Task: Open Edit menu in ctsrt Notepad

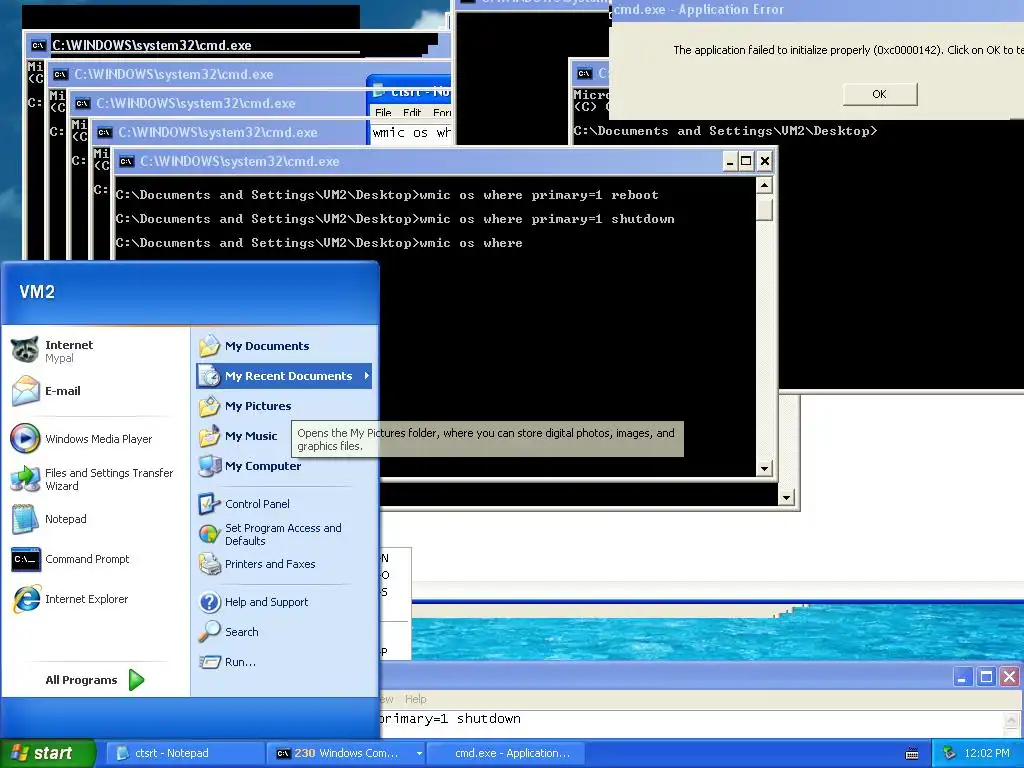Action: click(x=412, y=112)
